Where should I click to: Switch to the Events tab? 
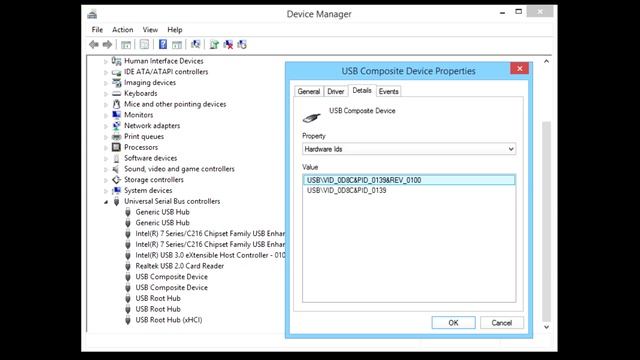[x=388, y=91]
